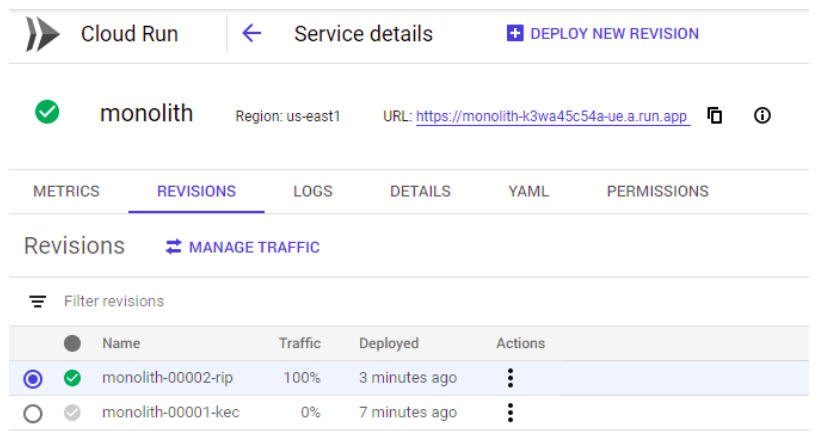Focus the Filter revisions field

114,301
